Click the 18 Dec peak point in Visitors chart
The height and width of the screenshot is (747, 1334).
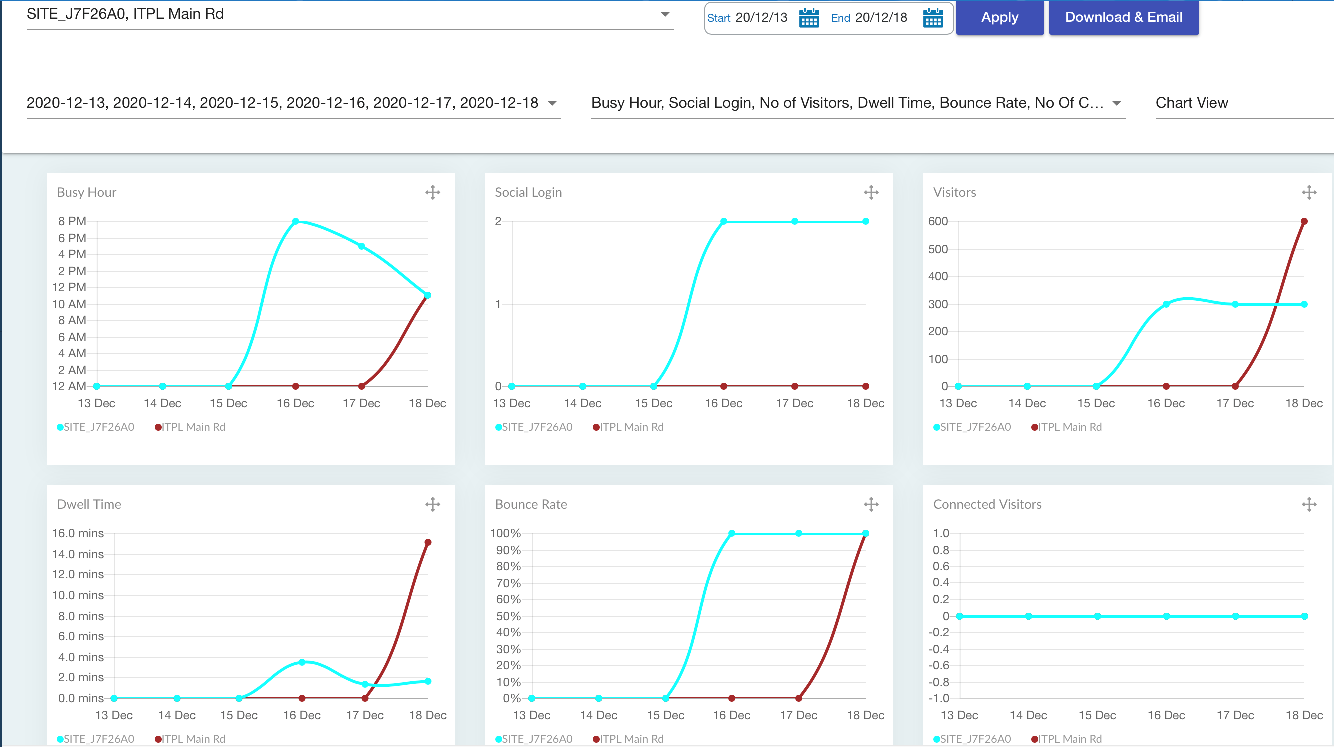1304,221
